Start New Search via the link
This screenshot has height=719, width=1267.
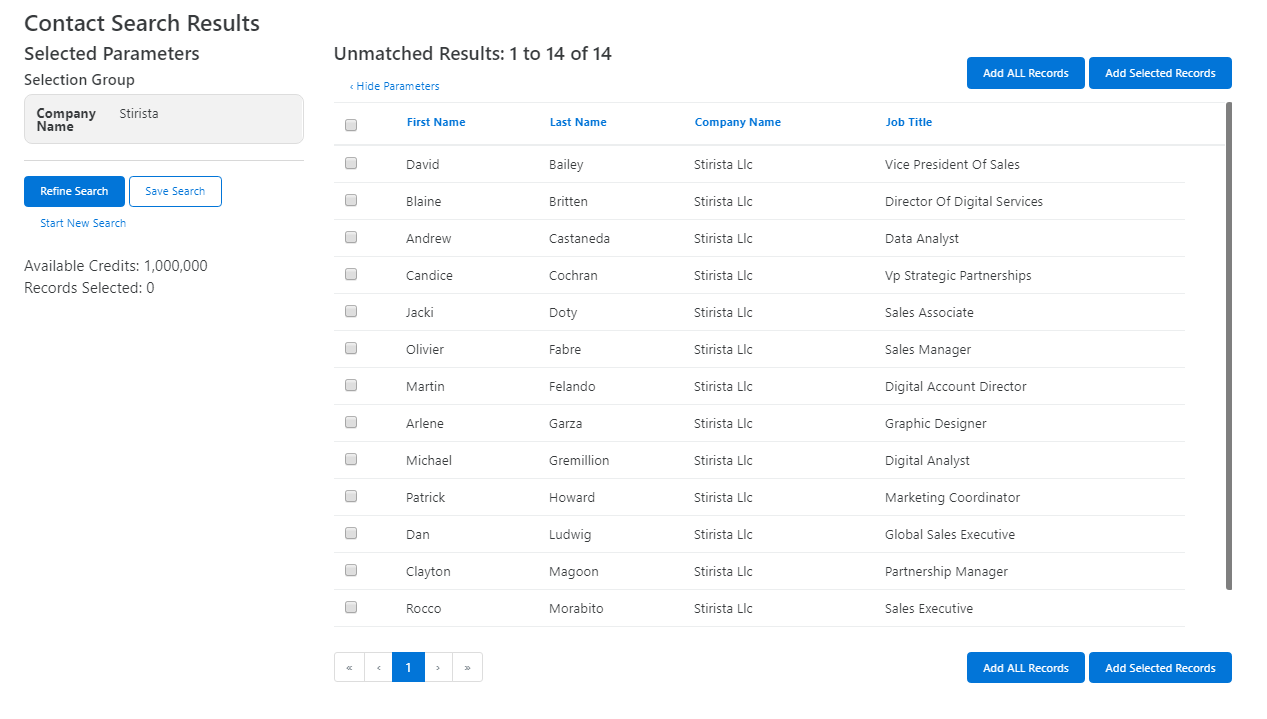tap(83, 223)
